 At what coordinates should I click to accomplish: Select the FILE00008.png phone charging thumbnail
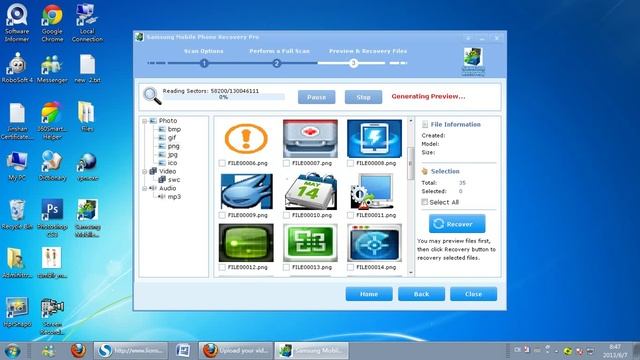[374, 139]
